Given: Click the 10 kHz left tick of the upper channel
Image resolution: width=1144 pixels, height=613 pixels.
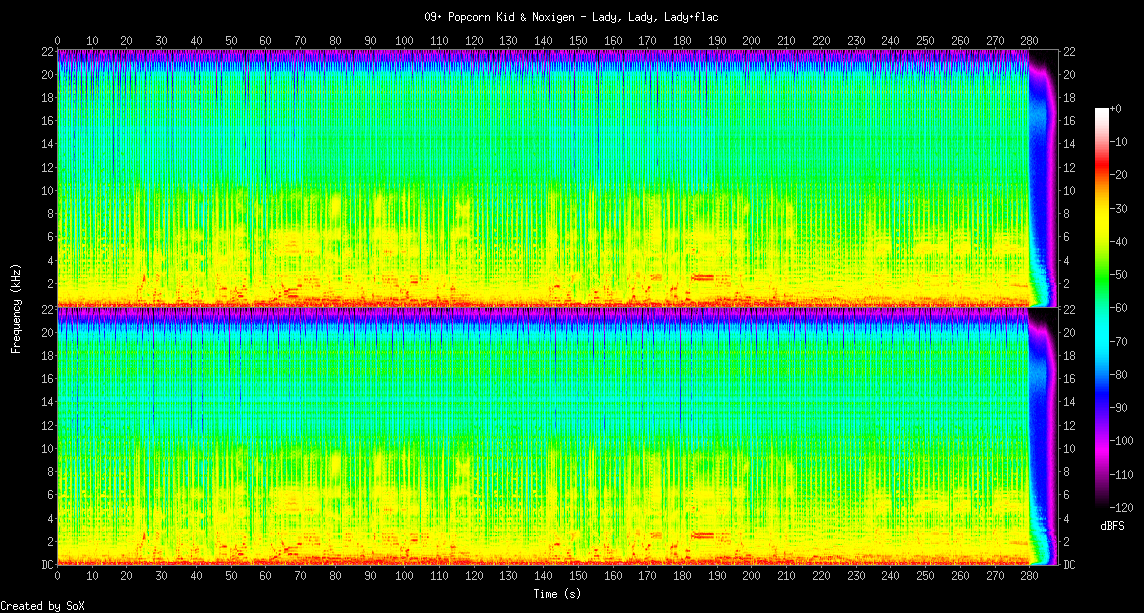Looking at the screenshot, I should (x=46, y=190).
